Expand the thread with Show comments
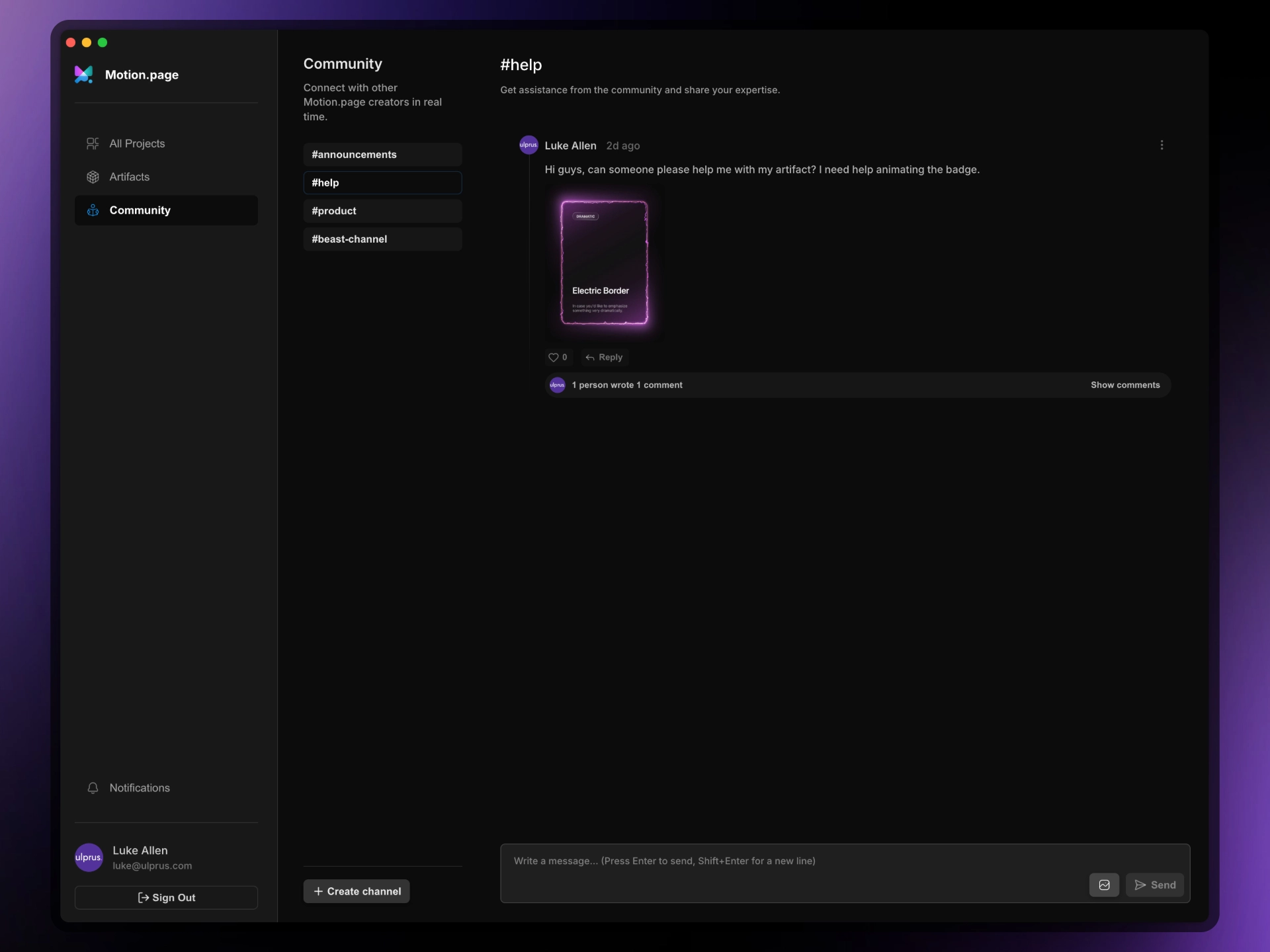The width and height of the screenshot is (1270, 952). (x=1124, y=385)
